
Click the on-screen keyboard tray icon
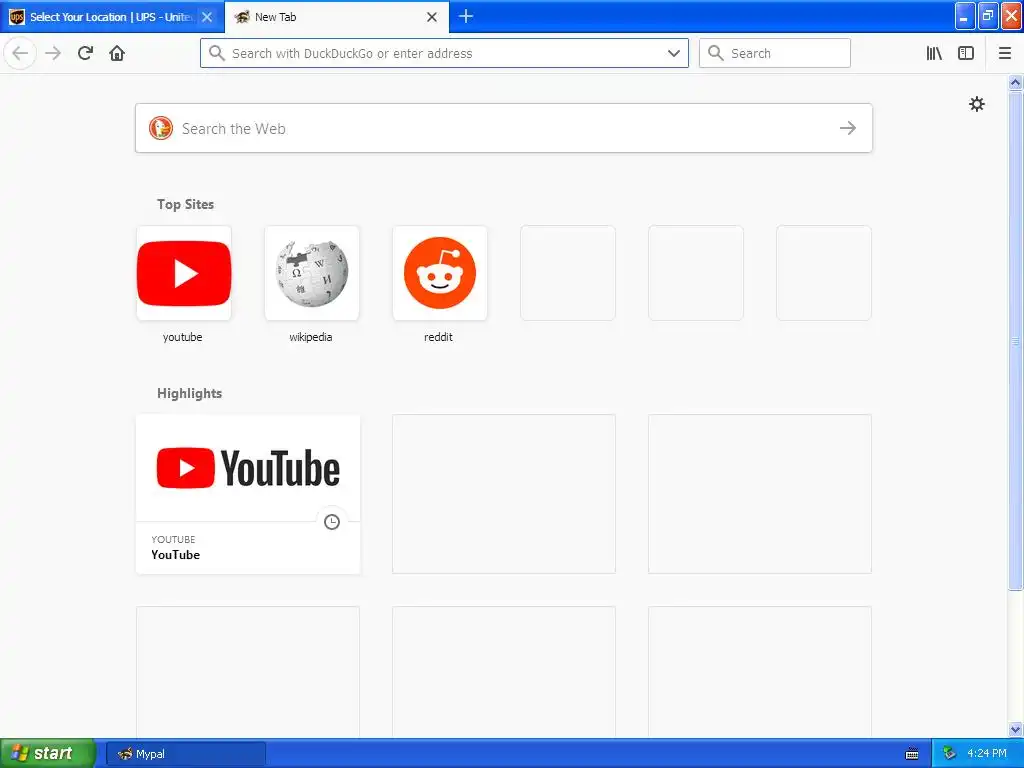point(912,754)
